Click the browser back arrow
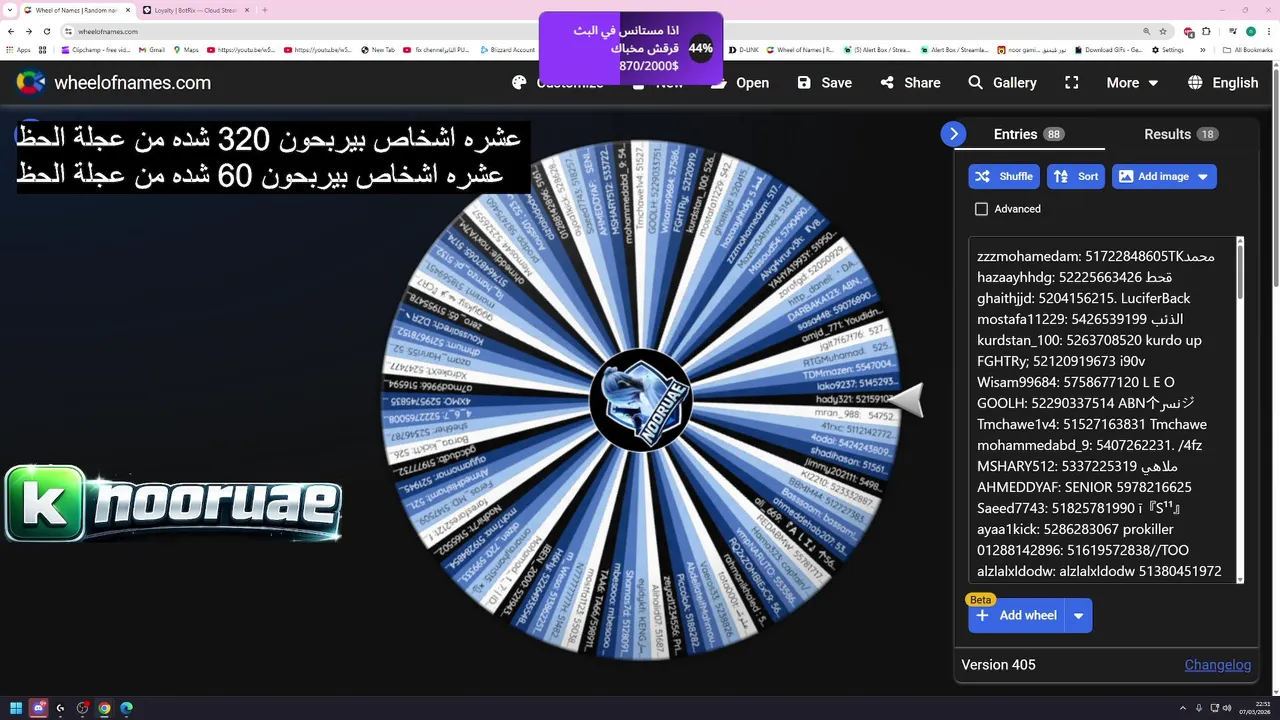 (11, 31)
